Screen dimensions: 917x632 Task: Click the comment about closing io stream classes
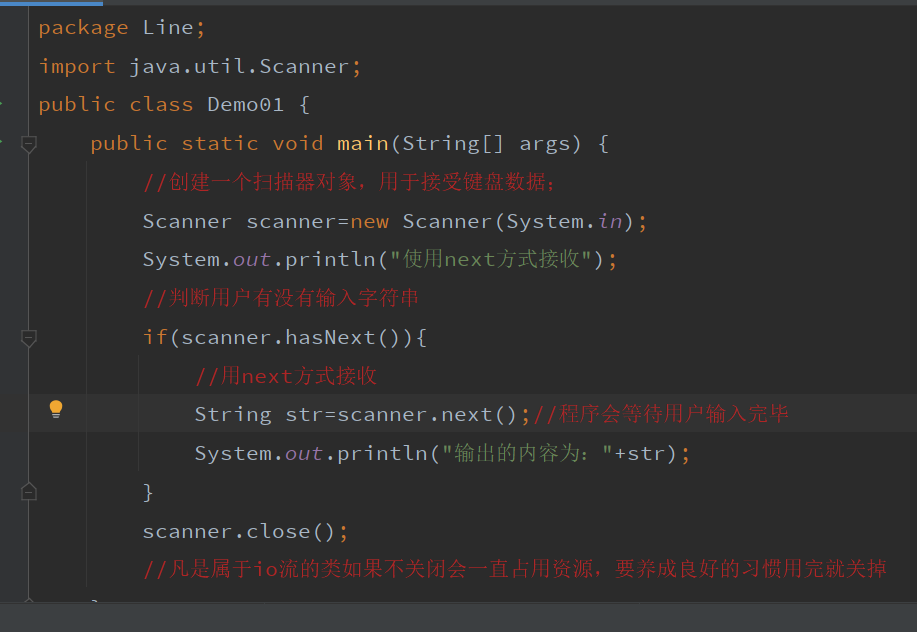pyautogui.click(x=515, y=568)
